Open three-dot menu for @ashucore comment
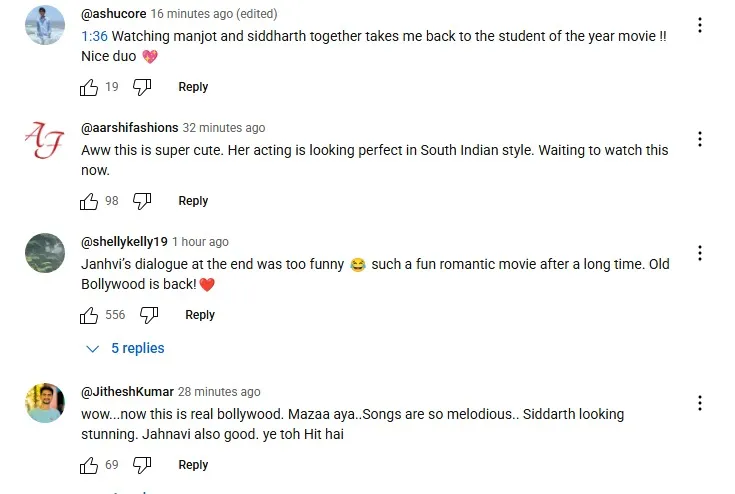Screen dimensions: 735x494 tap(699, 25)
